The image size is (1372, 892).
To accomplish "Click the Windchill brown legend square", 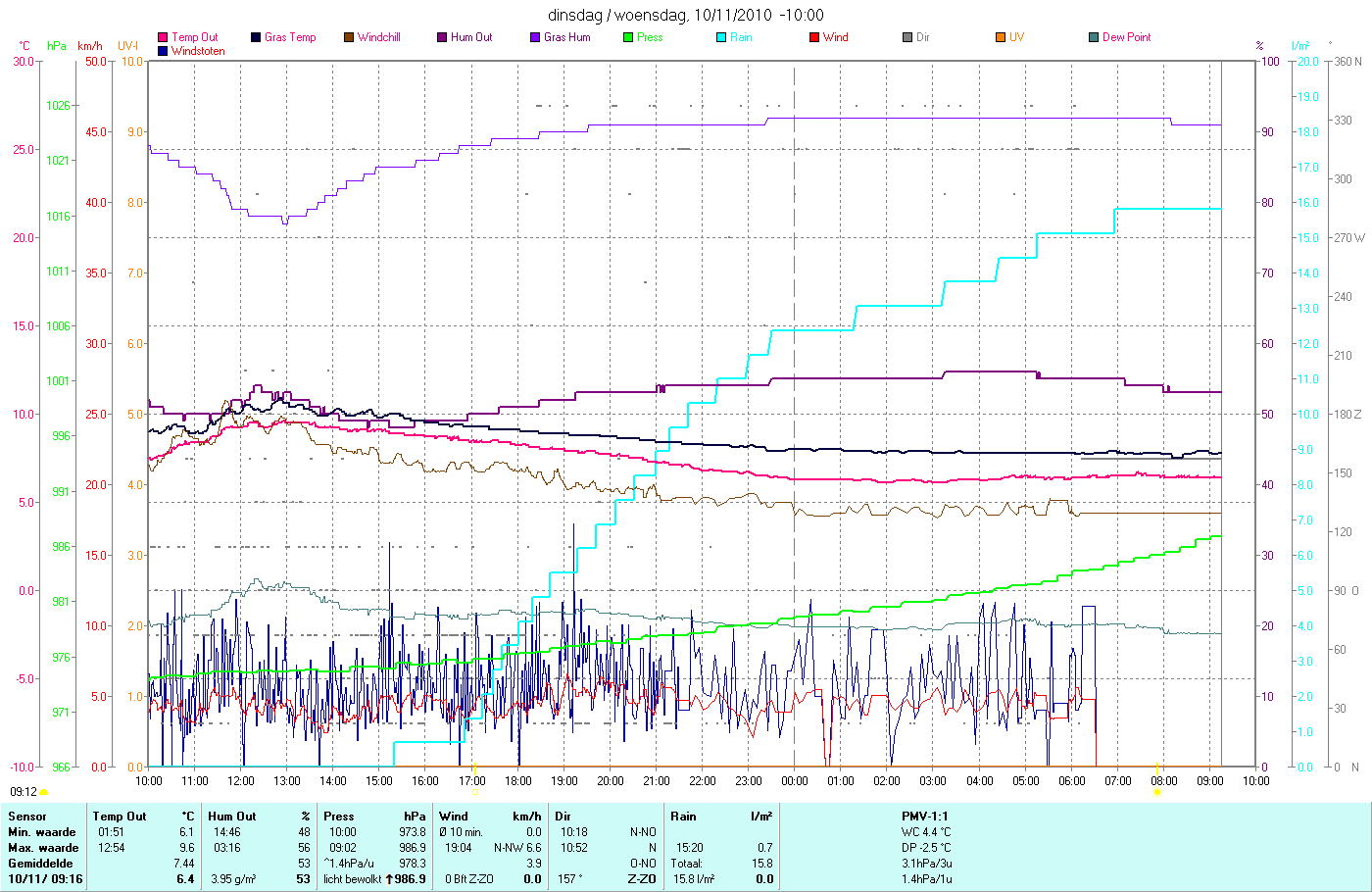I will (x=349, y=37).
